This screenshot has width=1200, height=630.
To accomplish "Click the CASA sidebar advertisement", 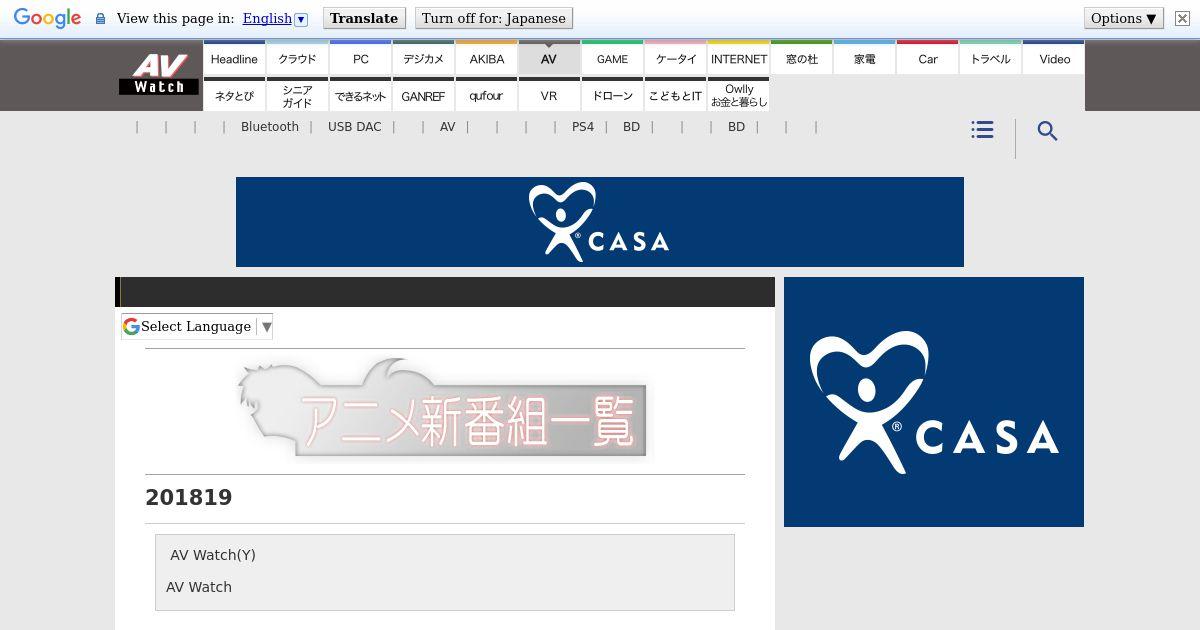I will click(934, 402).
